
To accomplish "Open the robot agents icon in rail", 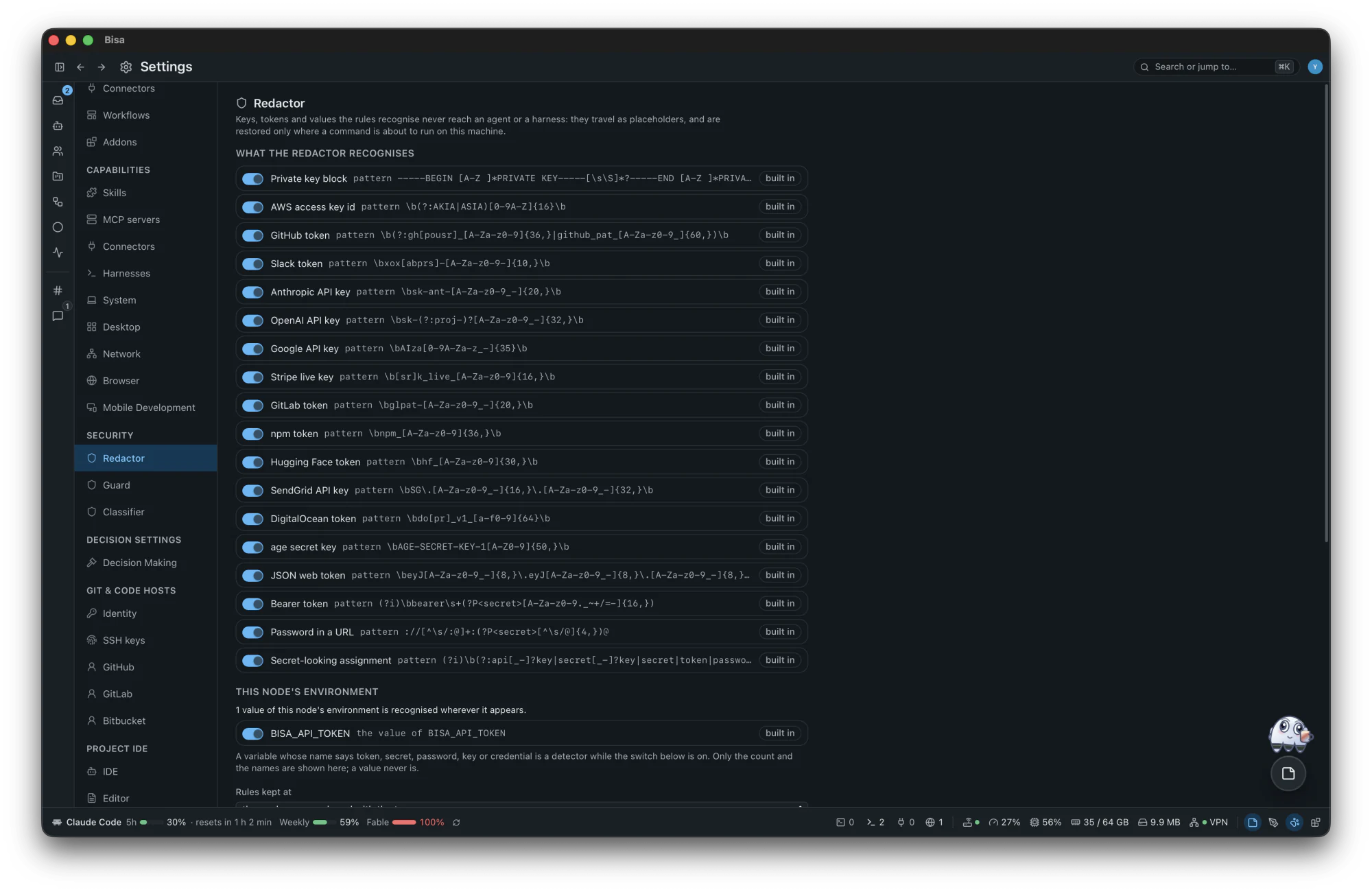I will click(x=58, y=126).
